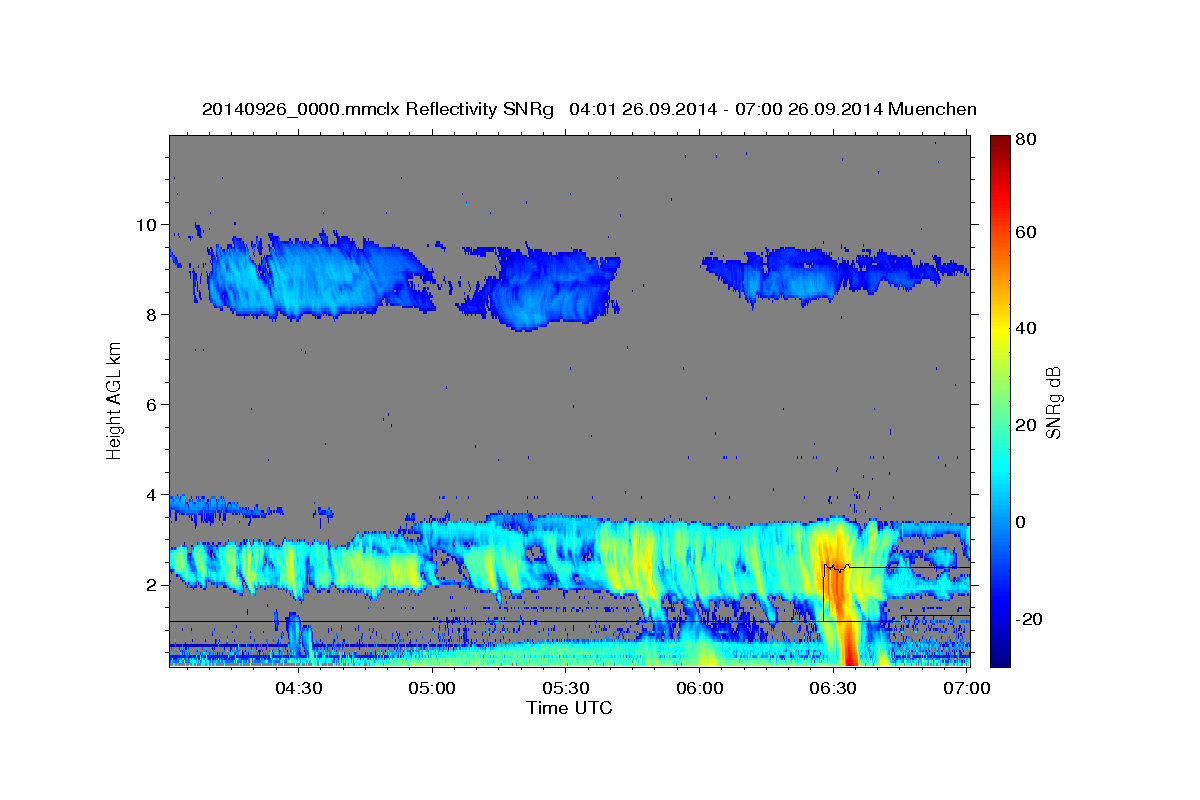
Task: Click the colorbar value label 20
Action: coord(1026,425)
